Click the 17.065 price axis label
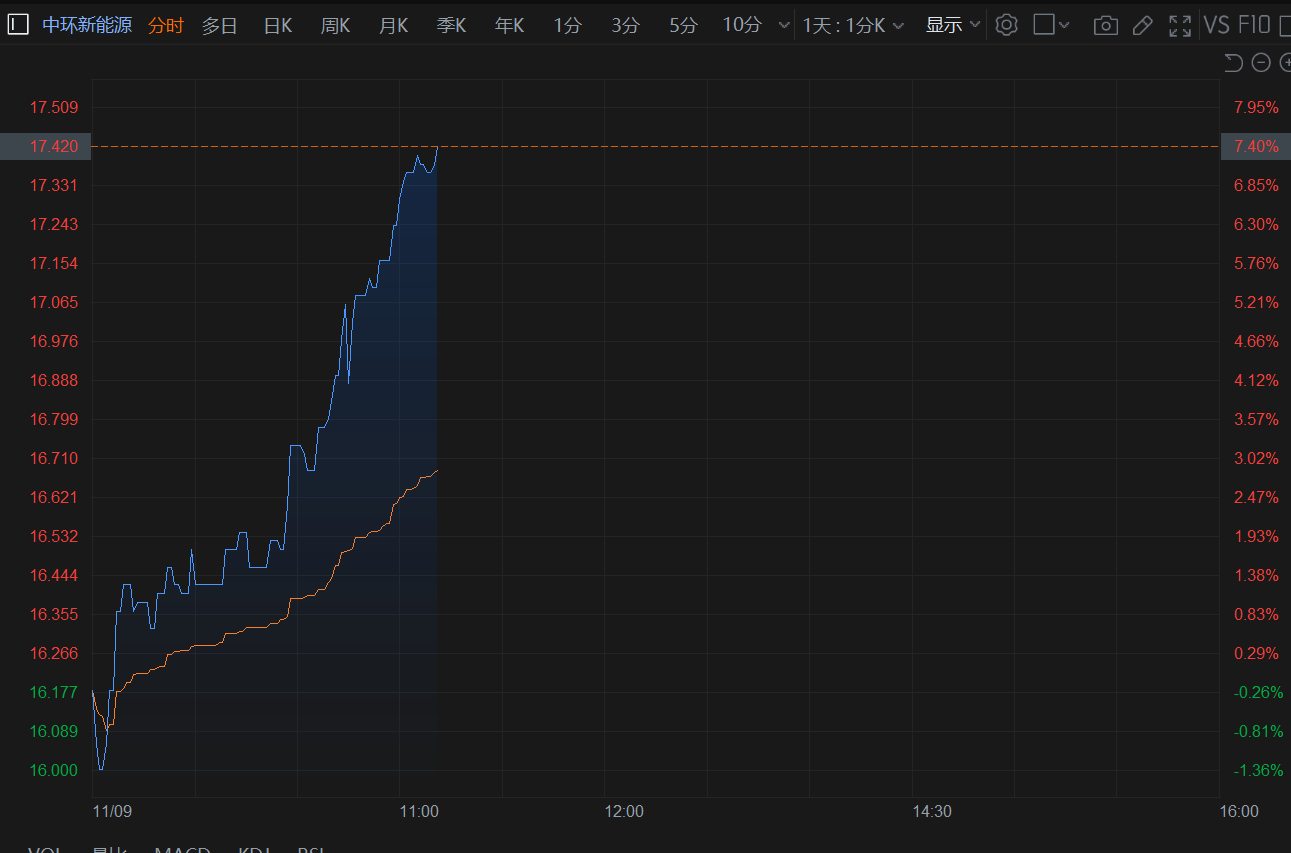The width and height of the screenshot is (1291, 853). tap(54, 302)
